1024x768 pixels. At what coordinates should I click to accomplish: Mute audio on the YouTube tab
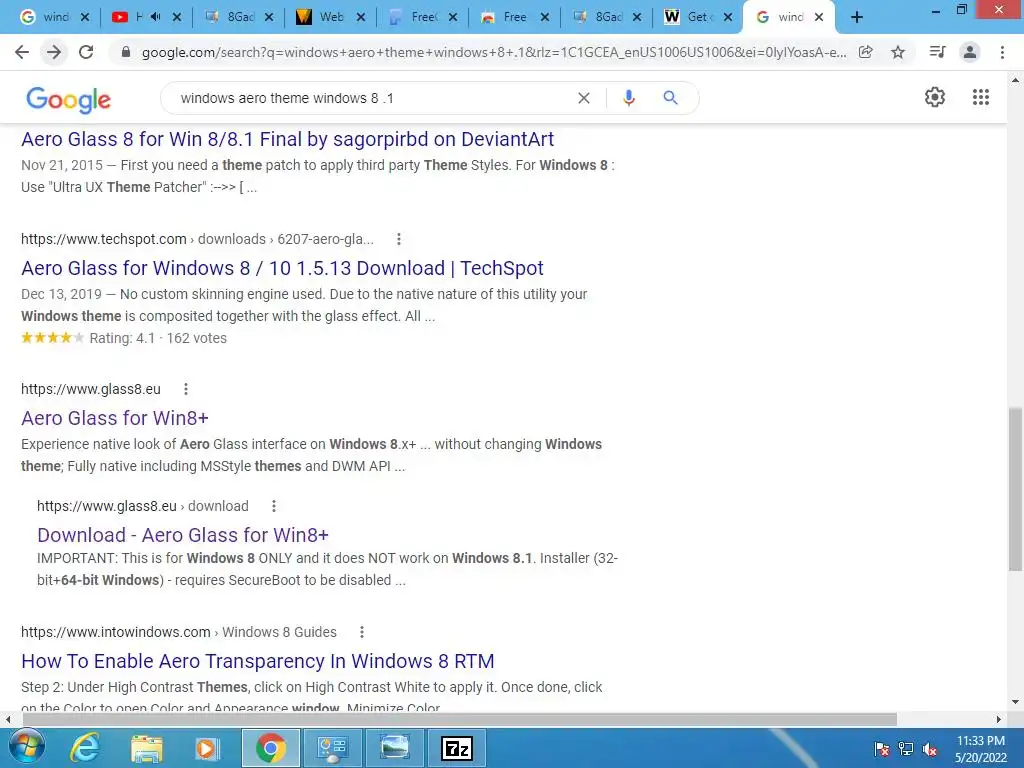coord(155,17)
